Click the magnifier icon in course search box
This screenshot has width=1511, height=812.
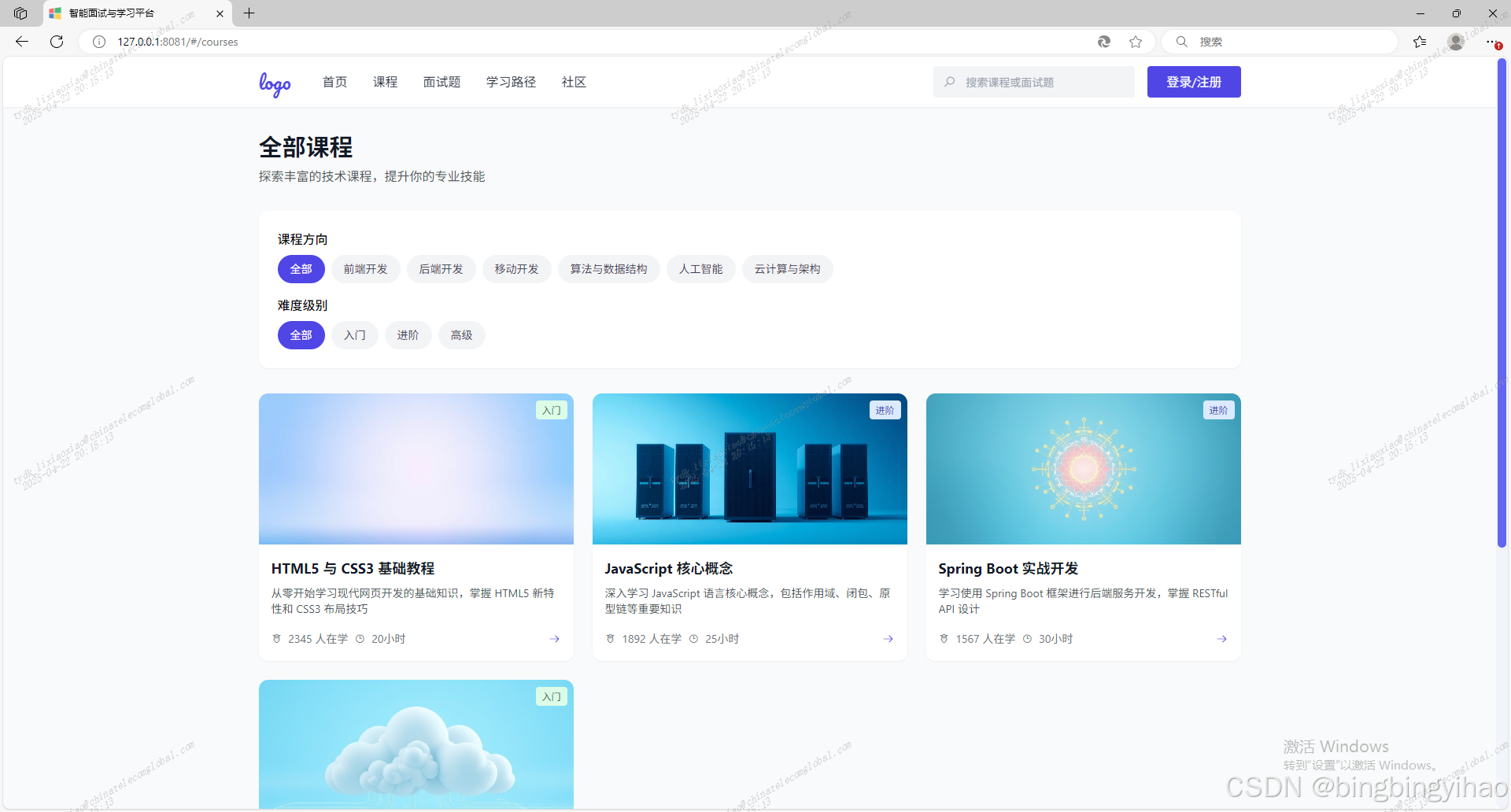click(950, 82)
